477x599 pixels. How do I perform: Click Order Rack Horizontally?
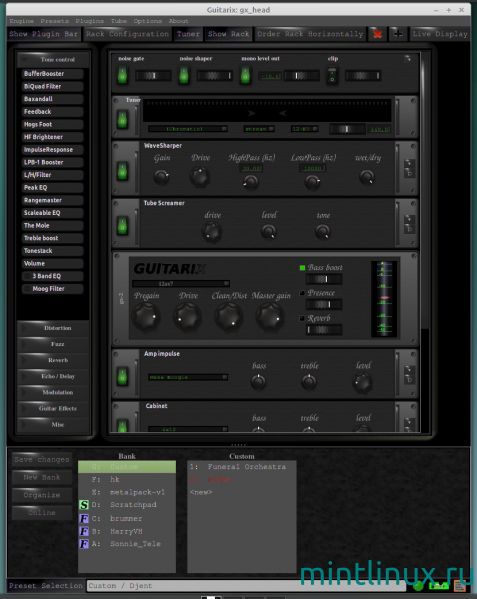(310, 34)
